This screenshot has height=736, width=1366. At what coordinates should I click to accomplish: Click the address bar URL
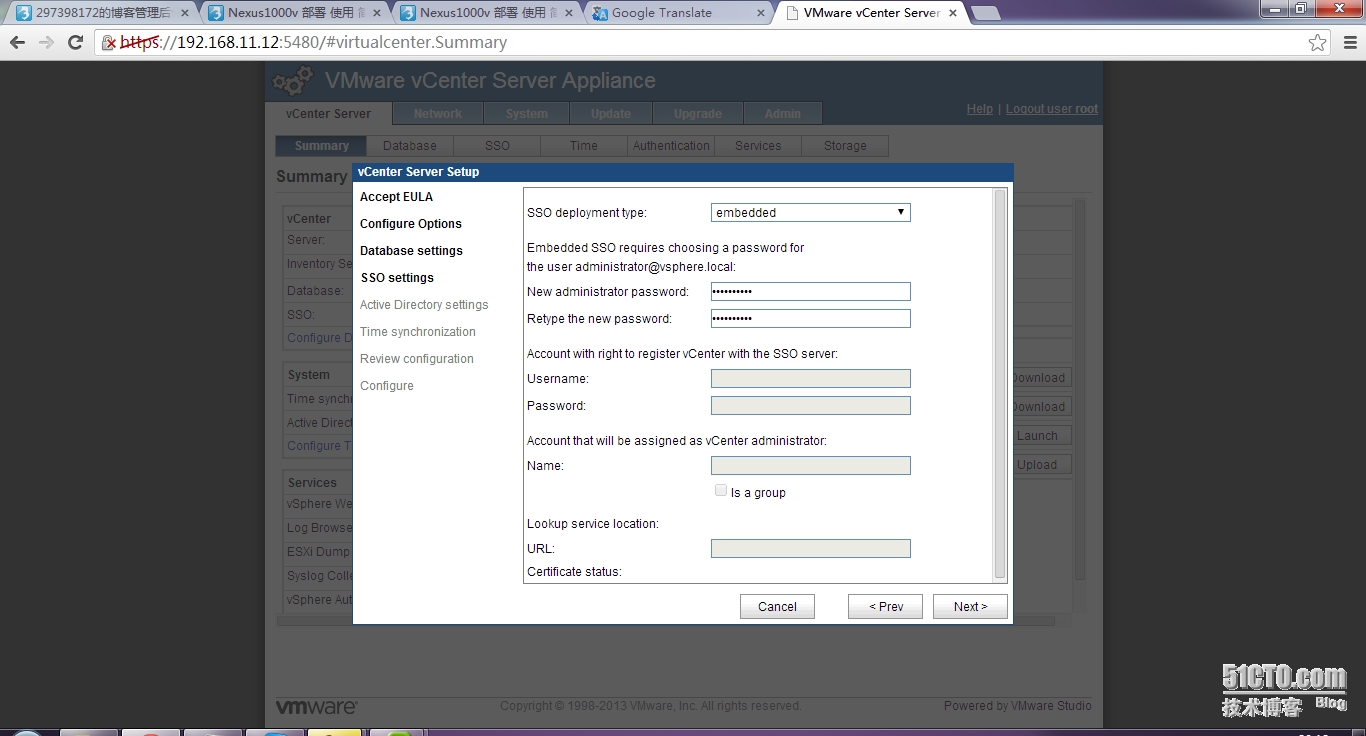click(x=315, y=42)
